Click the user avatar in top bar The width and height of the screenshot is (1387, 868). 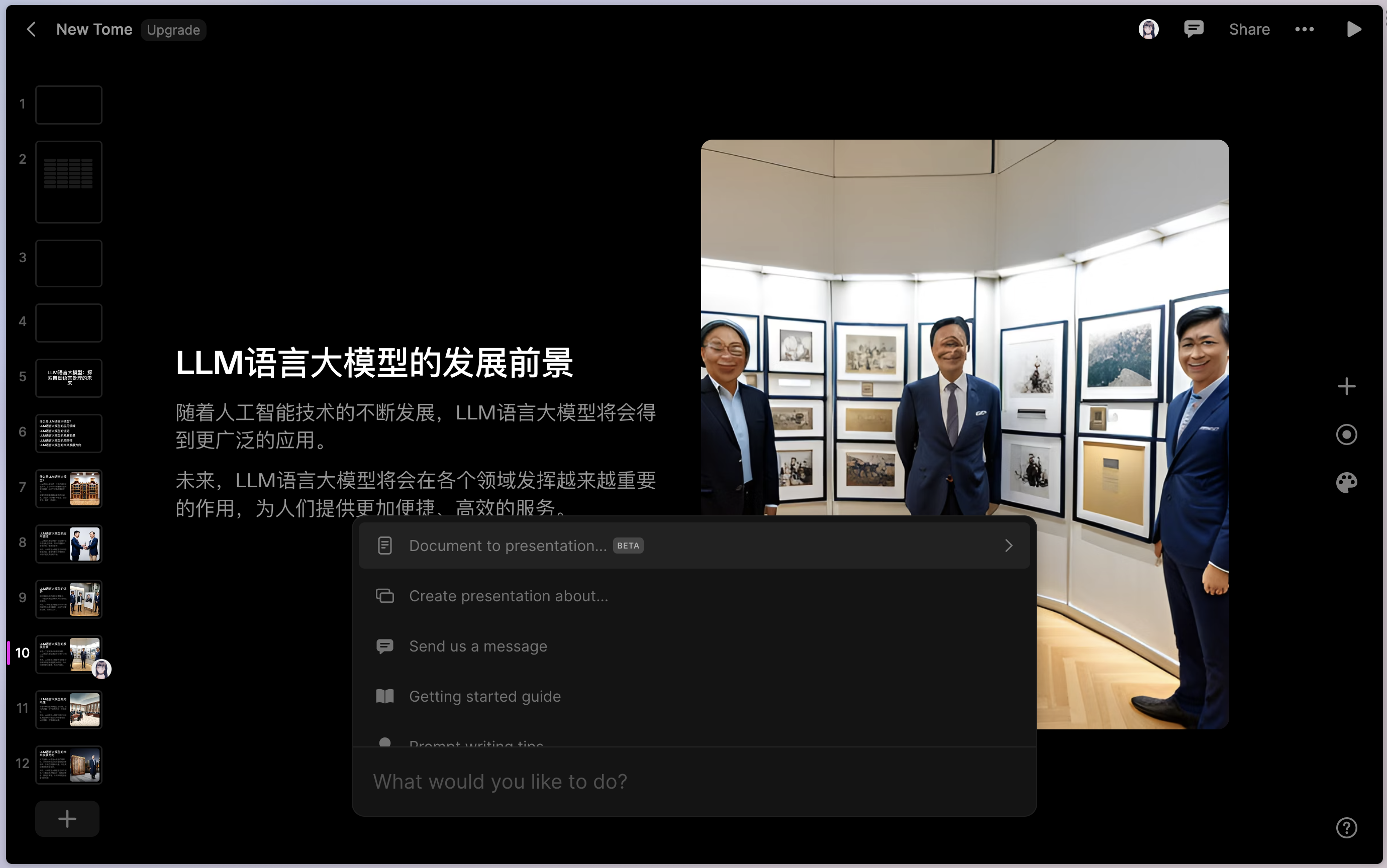tap(1148, 29)
